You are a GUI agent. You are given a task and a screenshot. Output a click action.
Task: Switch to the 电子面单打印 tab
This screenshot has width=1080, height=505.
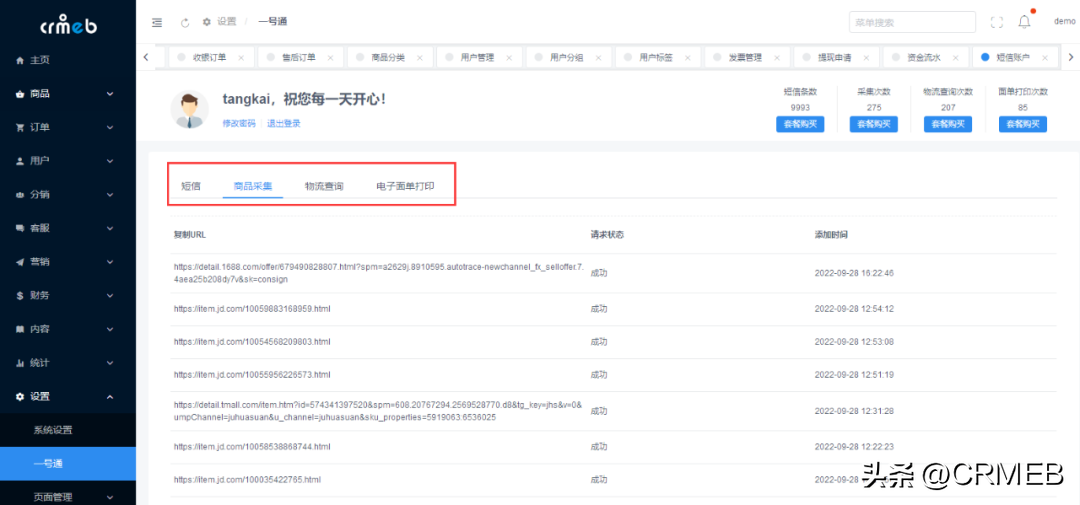point(405,186)
